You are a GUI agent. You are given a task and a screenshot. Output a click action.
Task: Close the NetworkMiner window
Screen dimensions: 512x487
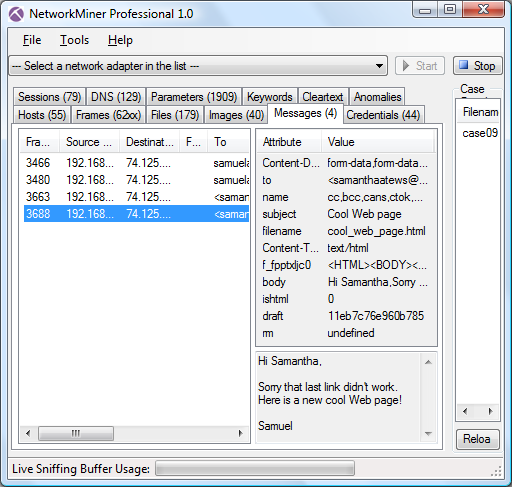(x=483, y=10)
